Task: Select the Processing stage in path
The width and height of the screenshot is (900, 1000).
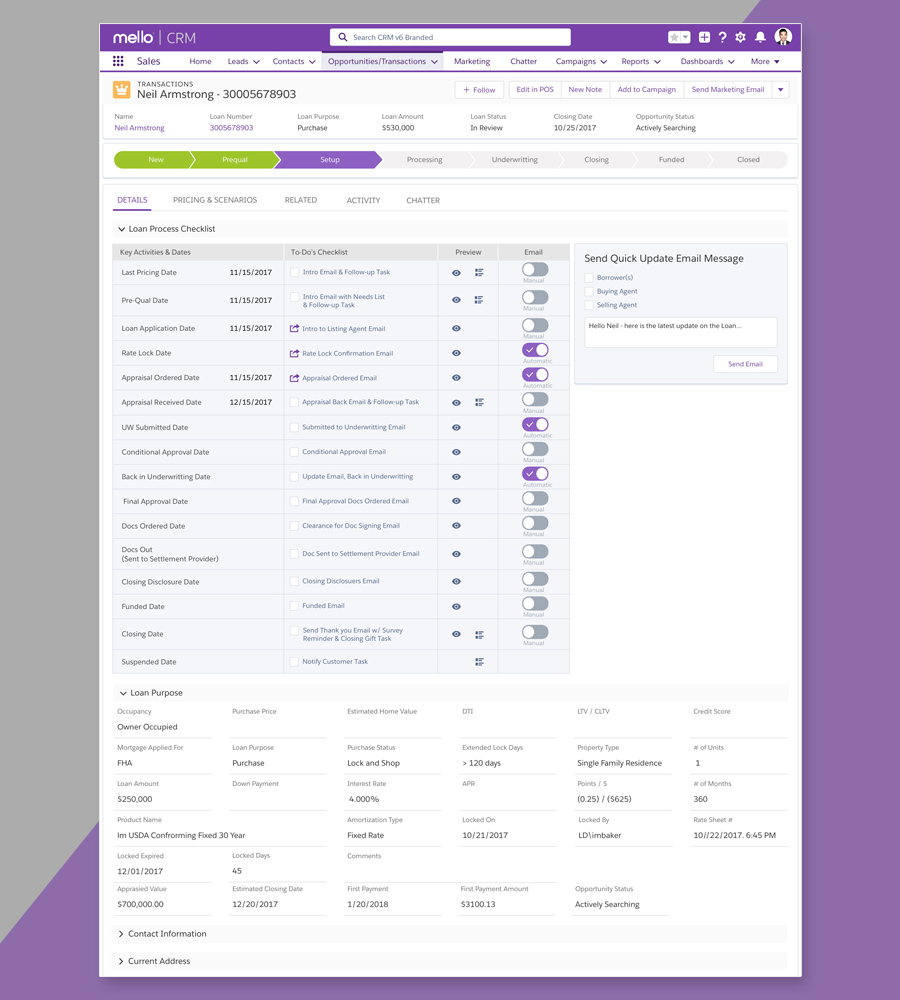Action: 424,160
